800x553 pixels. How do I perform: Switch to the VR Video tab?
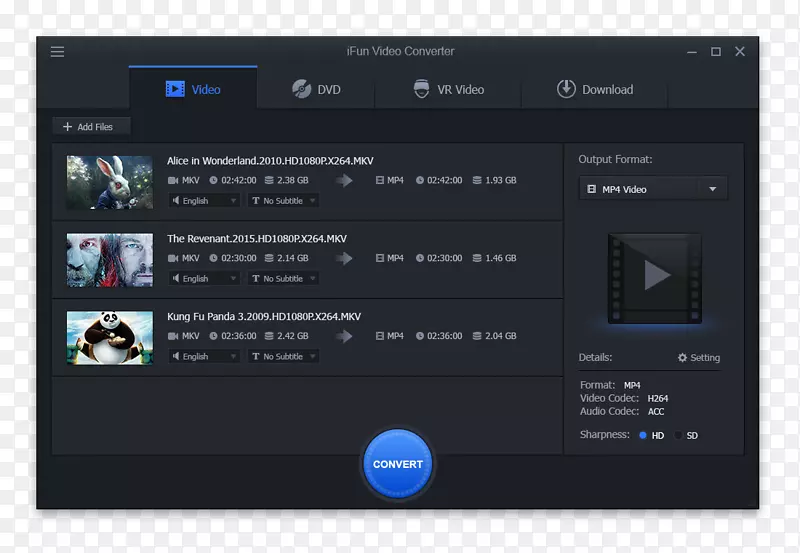point(448,90)
